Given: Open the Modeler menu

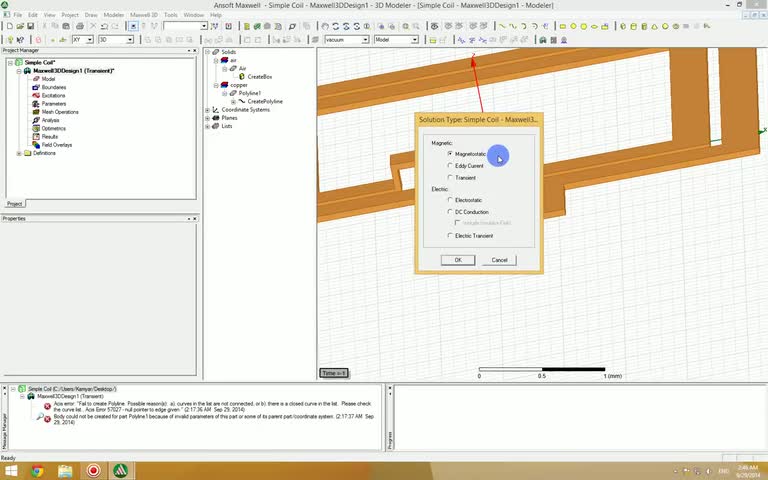Looking at the screenshot, I should coord(114,15).
